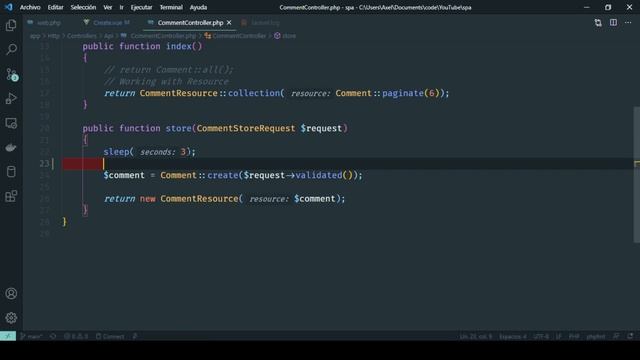
Task: Click the store method breadcrumb
Action: 285,36
